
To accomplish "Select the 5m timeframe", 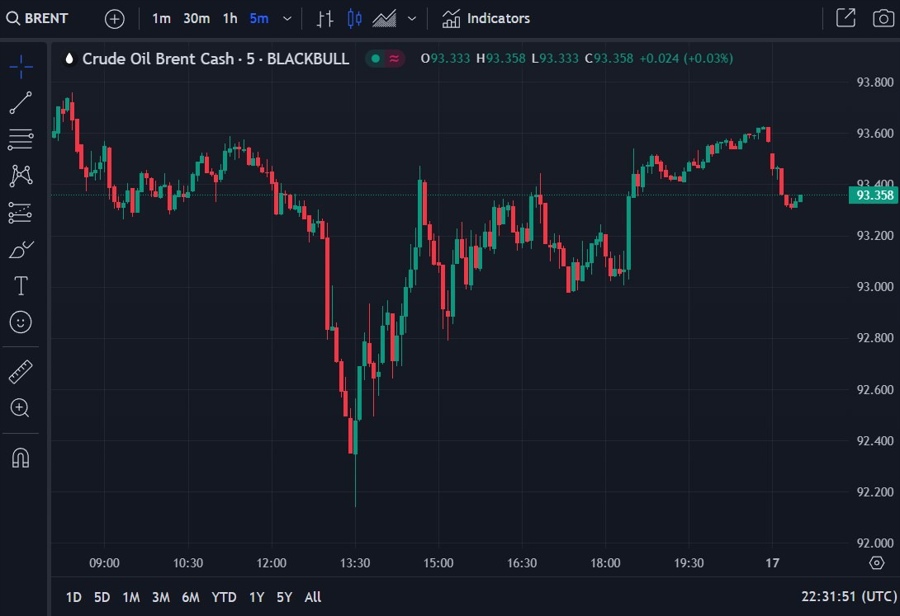I will pos(259,18).
